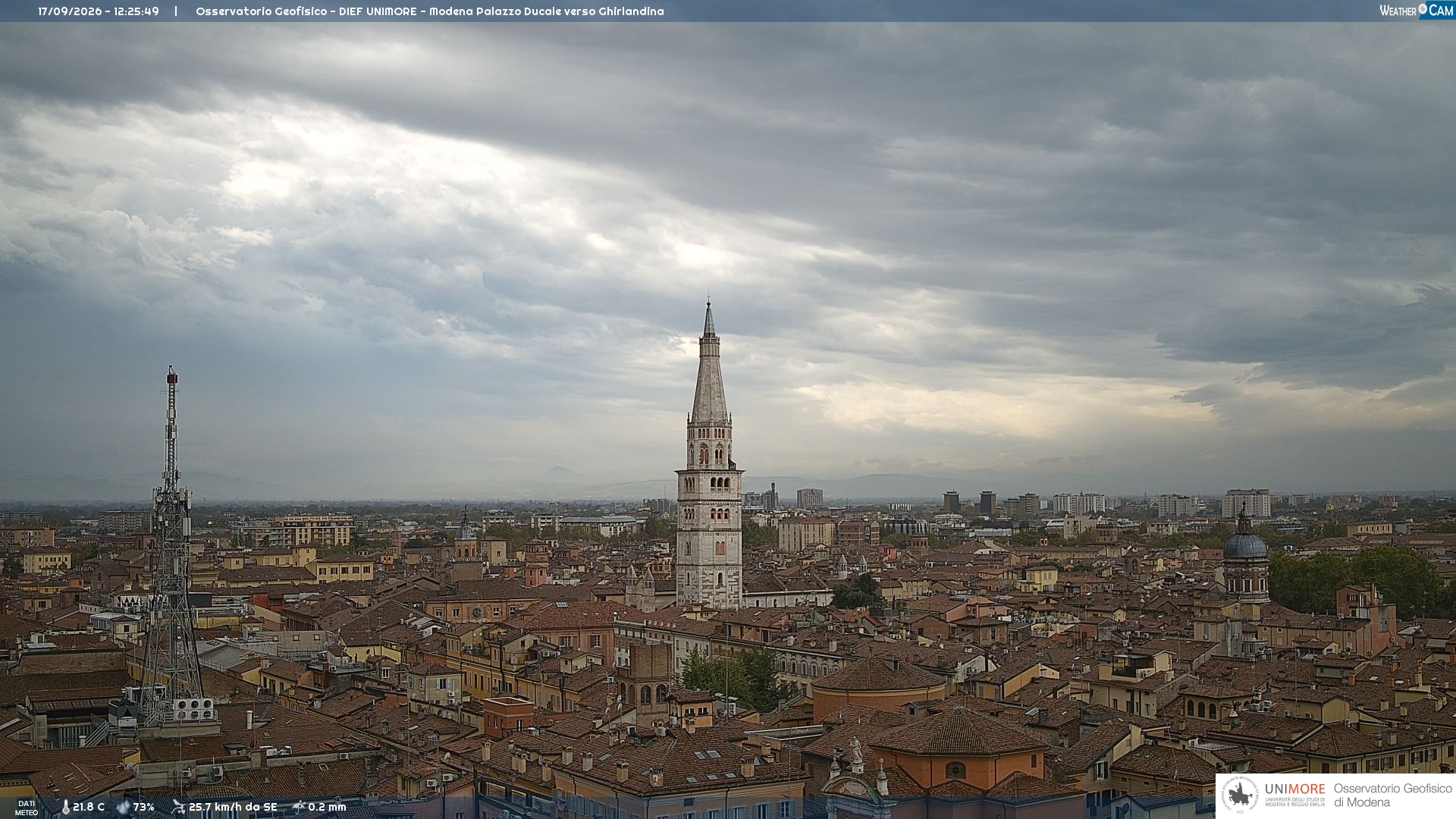1456x819 pixels.
Task: Click the WeatherCam logo
Action: point(1416,11)
